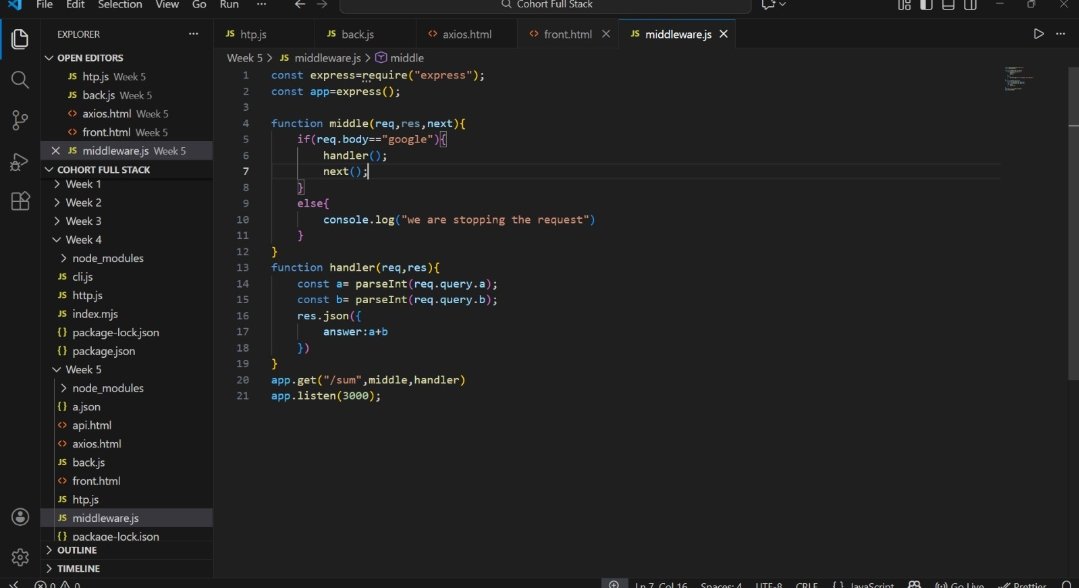Click the Ln 7, Col 16 cursor position indicator
Viewport: 1079px width, 588px height.
click(661, 585)
